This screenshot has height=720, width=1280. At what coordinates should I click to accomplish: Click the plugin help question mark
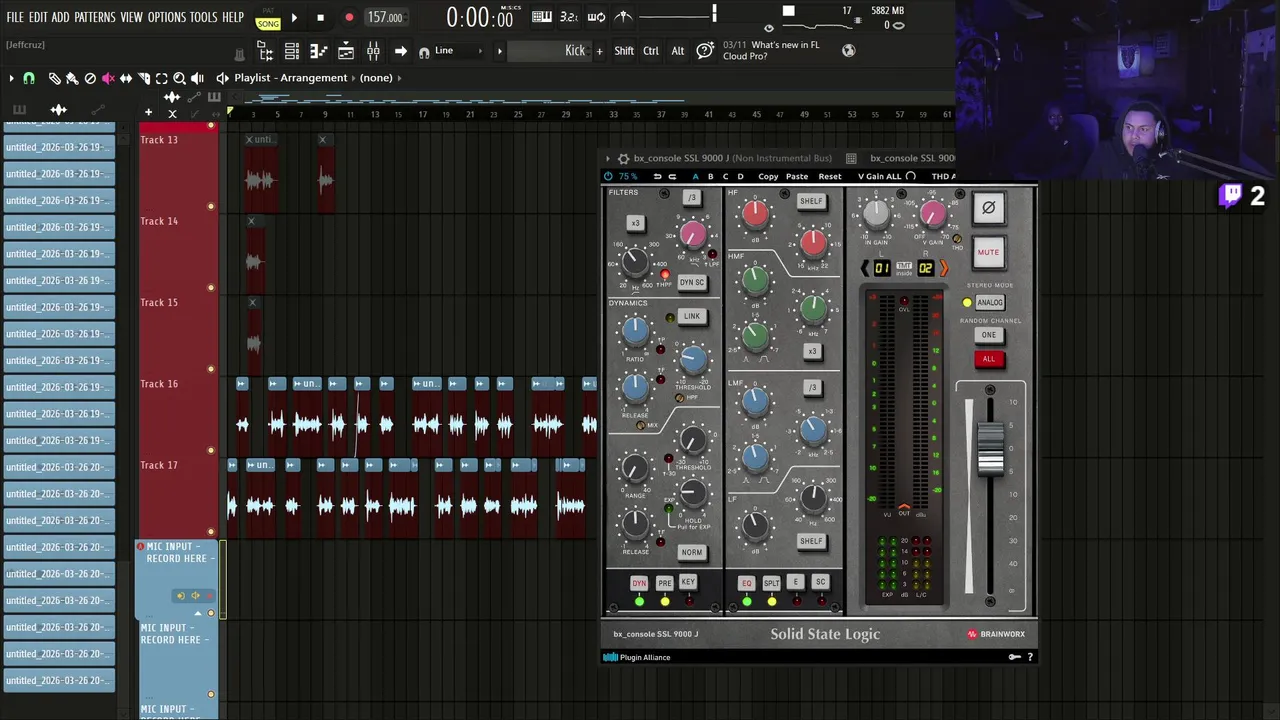(1030, 657)
